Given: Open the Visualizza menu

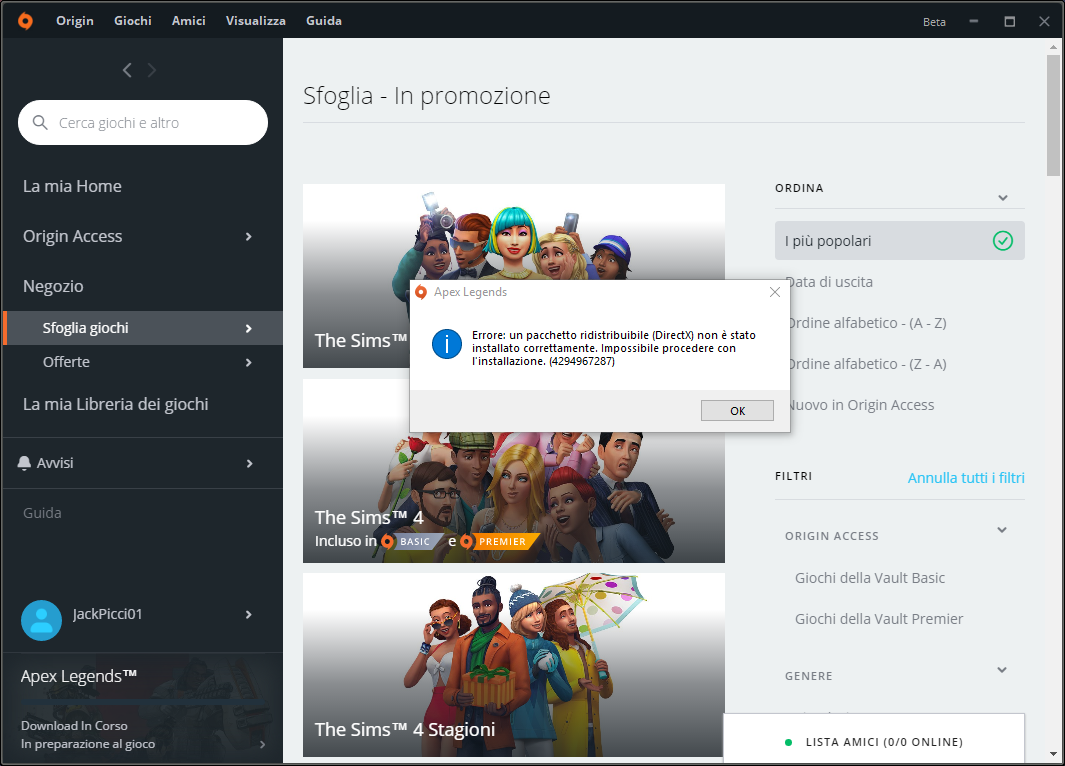Looking at the screenshot, I should [x=255, y=21].
